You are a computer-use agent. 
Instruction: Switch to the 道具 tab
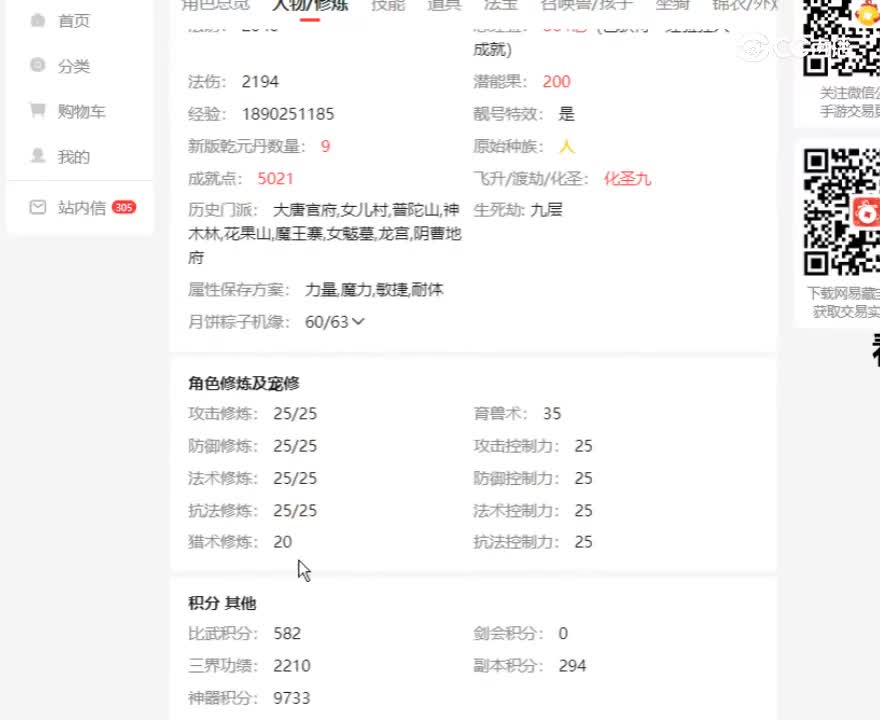click(x=444, y=5)
